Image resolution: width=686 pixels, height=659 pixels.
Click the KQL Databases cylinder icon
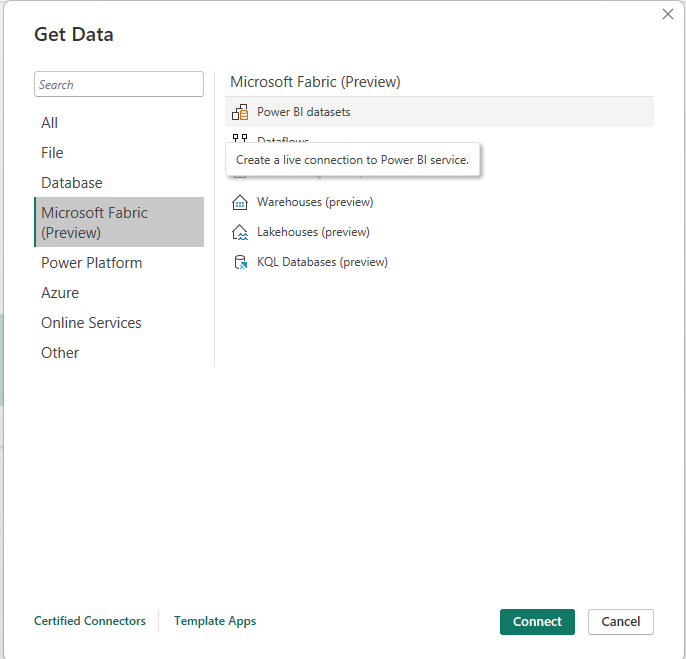click(240, 262)
